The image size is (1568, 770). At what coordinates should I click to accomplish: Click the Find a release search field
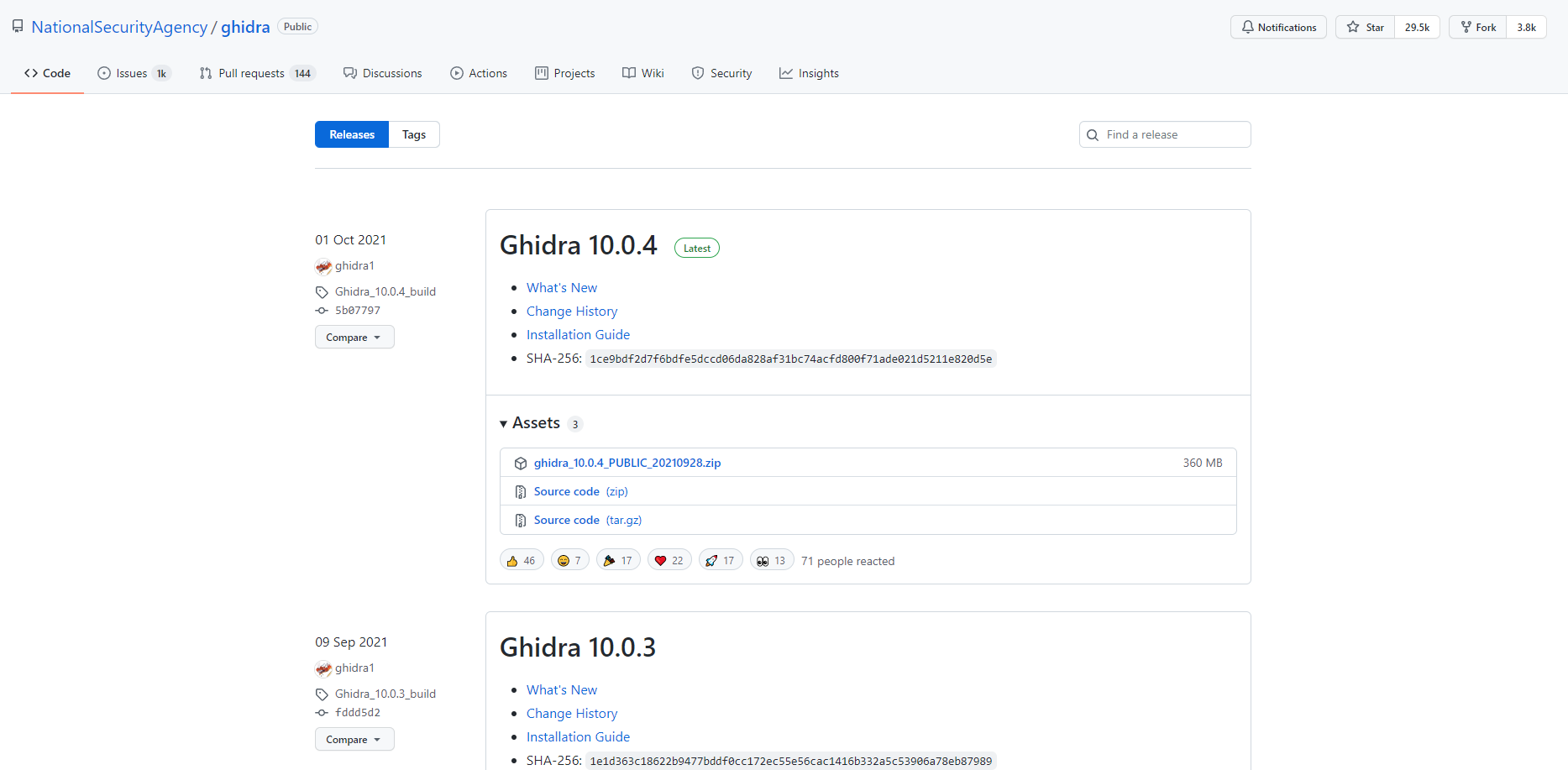click(1165, 134)
